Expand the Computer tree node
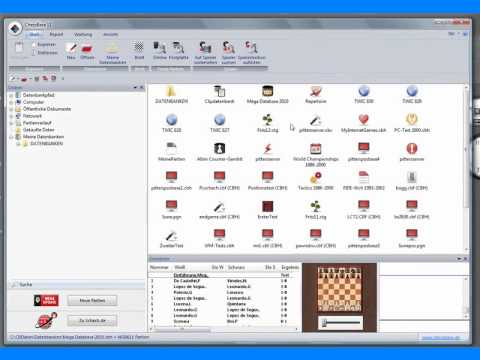Viewport: 480px width, 360px height. click(x=11, y=102)
